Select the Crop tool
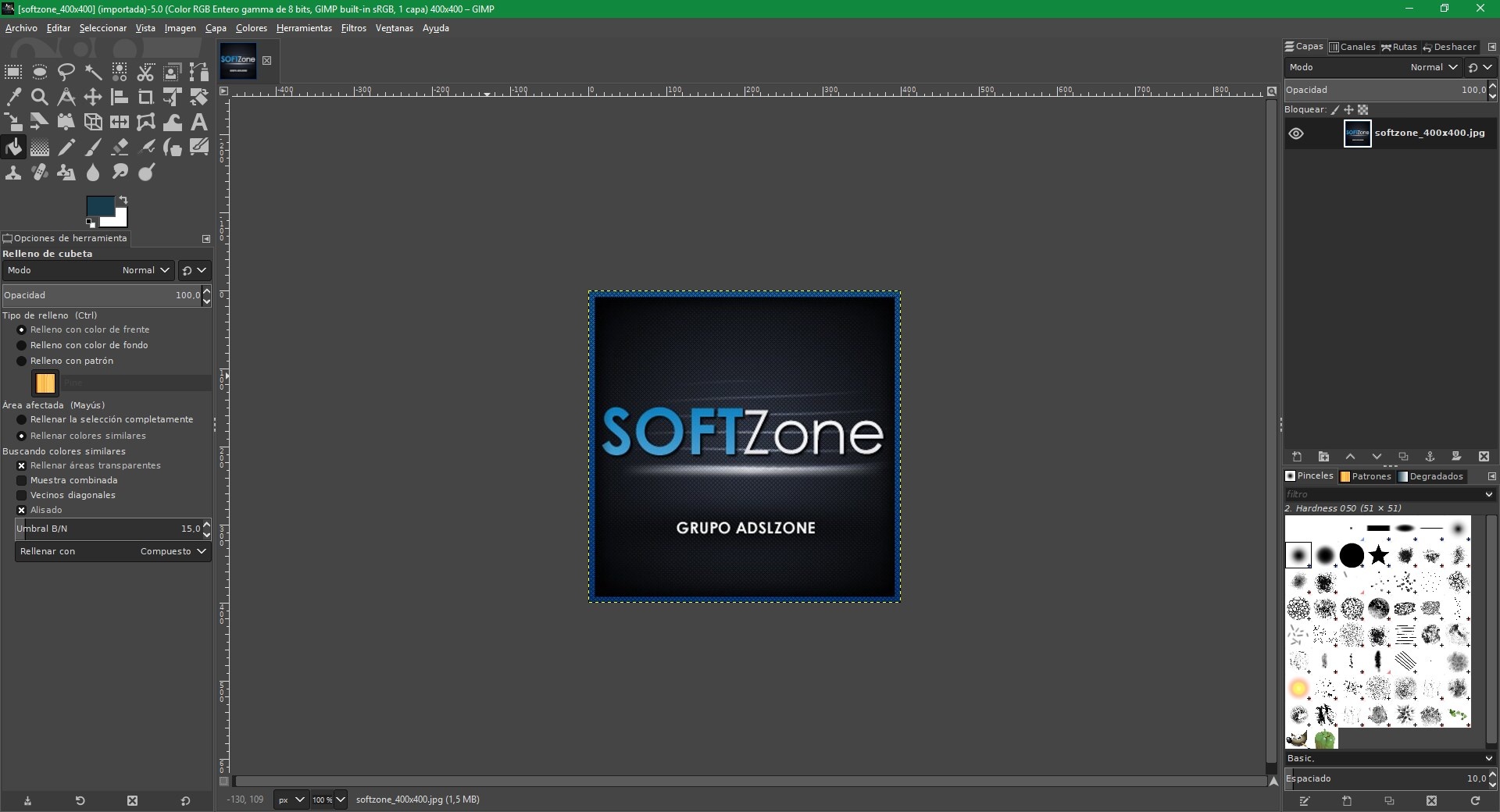The image size is (1500, 812). point(146,98)
